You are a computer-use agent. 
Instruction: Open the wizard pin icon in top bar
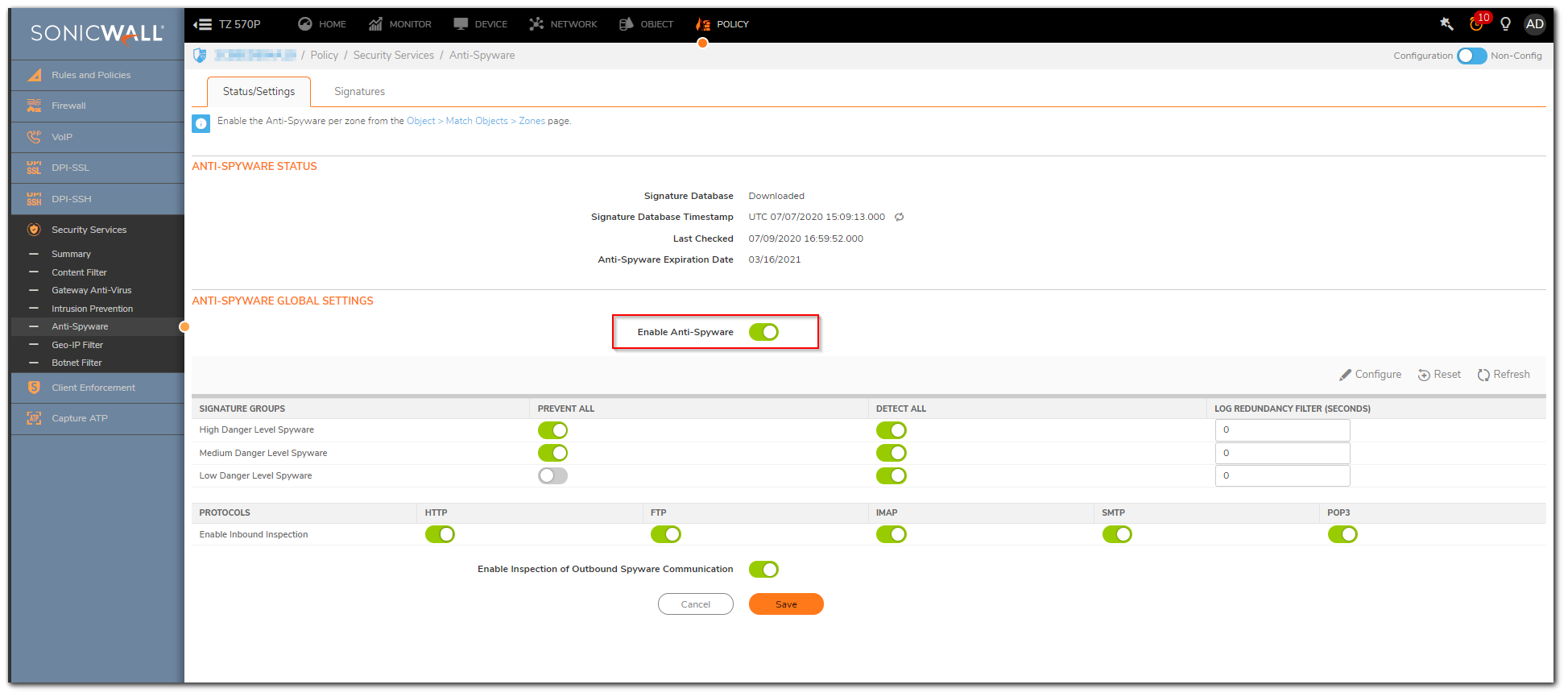coord(1446,24)
